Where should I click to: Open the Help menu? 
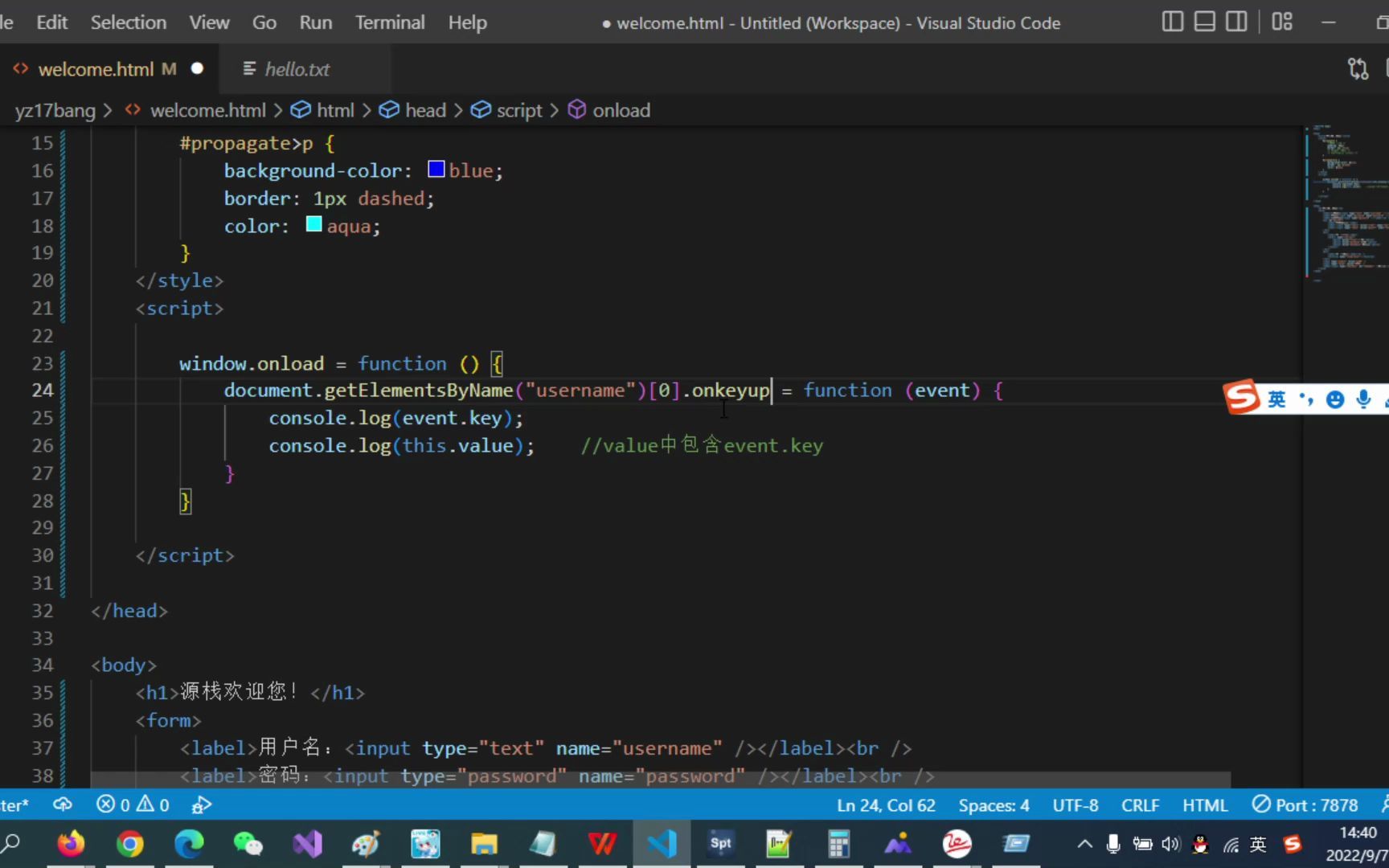tap(468, 23)
